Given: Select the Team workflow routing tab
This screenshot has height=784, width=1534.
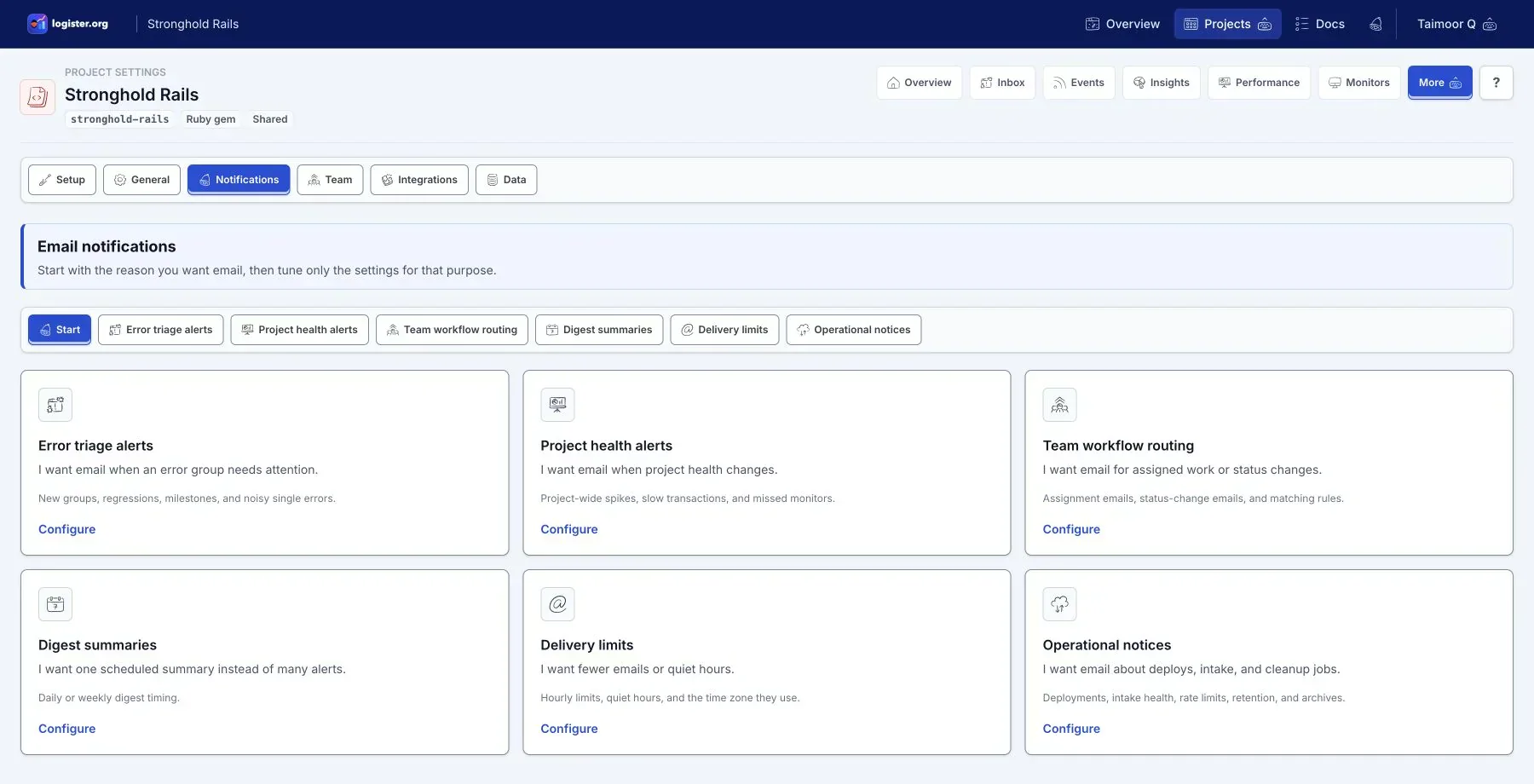Looking at the screenshot, I should tap(452, 330).
